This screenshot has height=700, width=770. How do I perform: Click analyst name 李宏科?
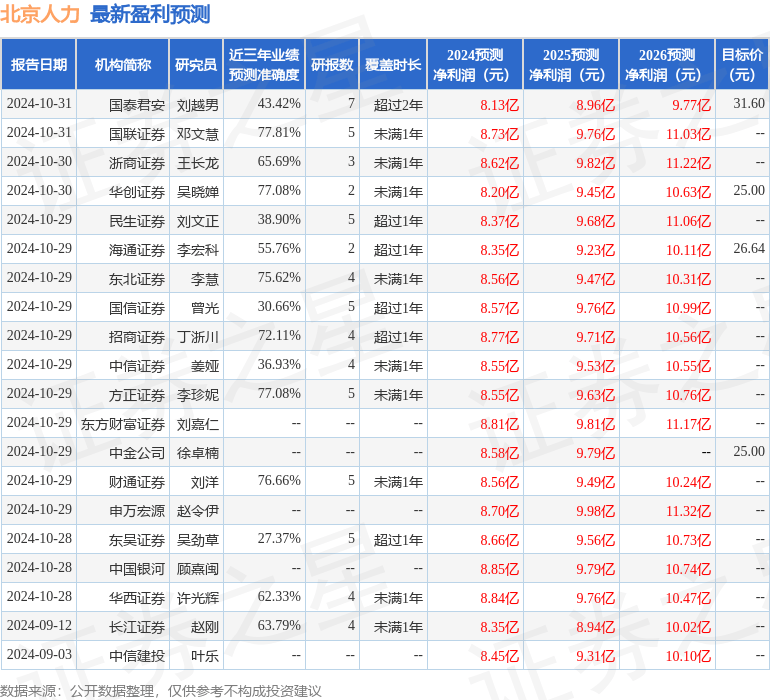[x=198, y=250]
